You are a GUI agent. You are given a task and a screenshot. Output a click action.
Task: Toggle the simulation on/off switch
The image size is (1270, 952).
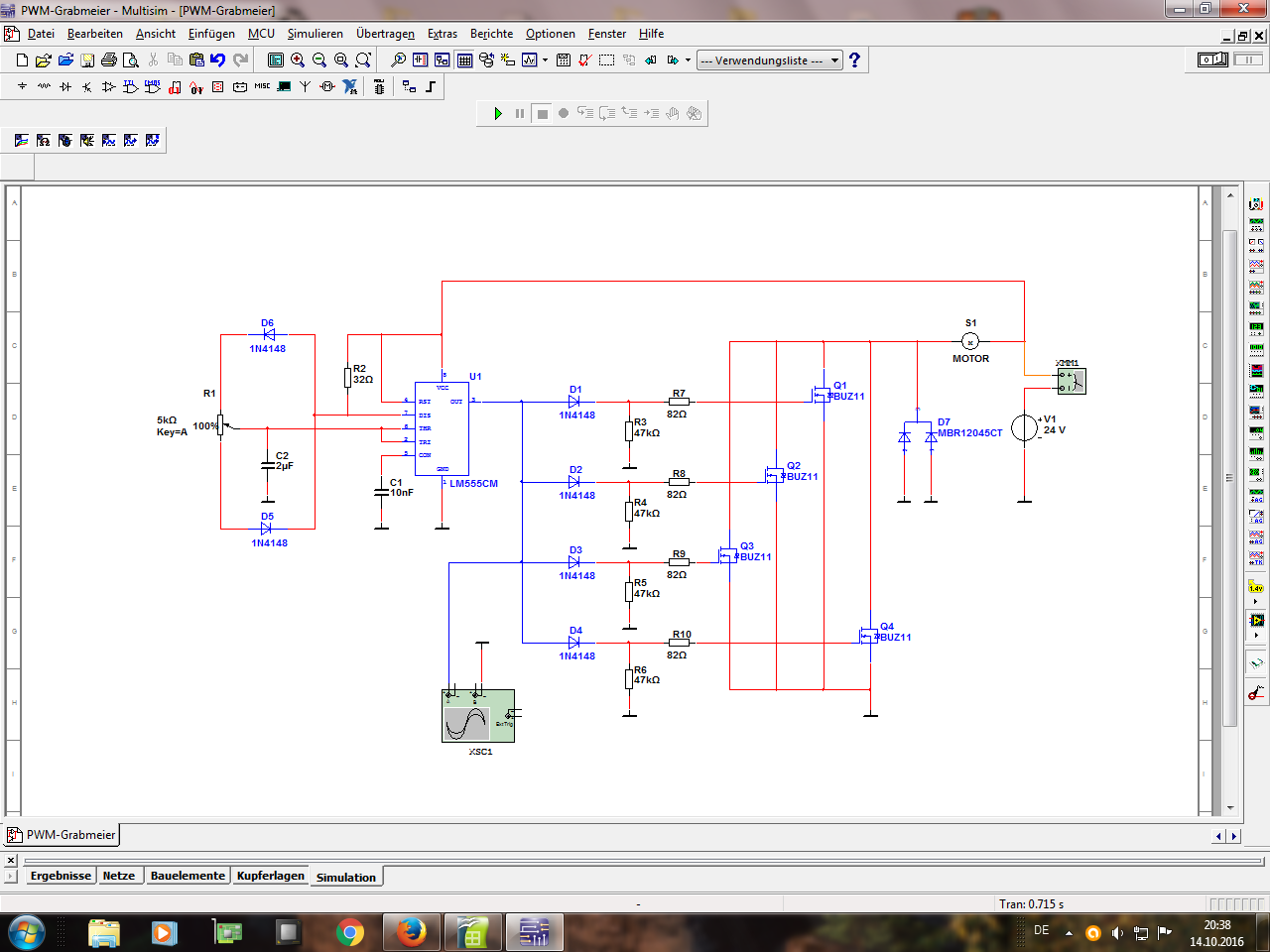click(1212, 59)
